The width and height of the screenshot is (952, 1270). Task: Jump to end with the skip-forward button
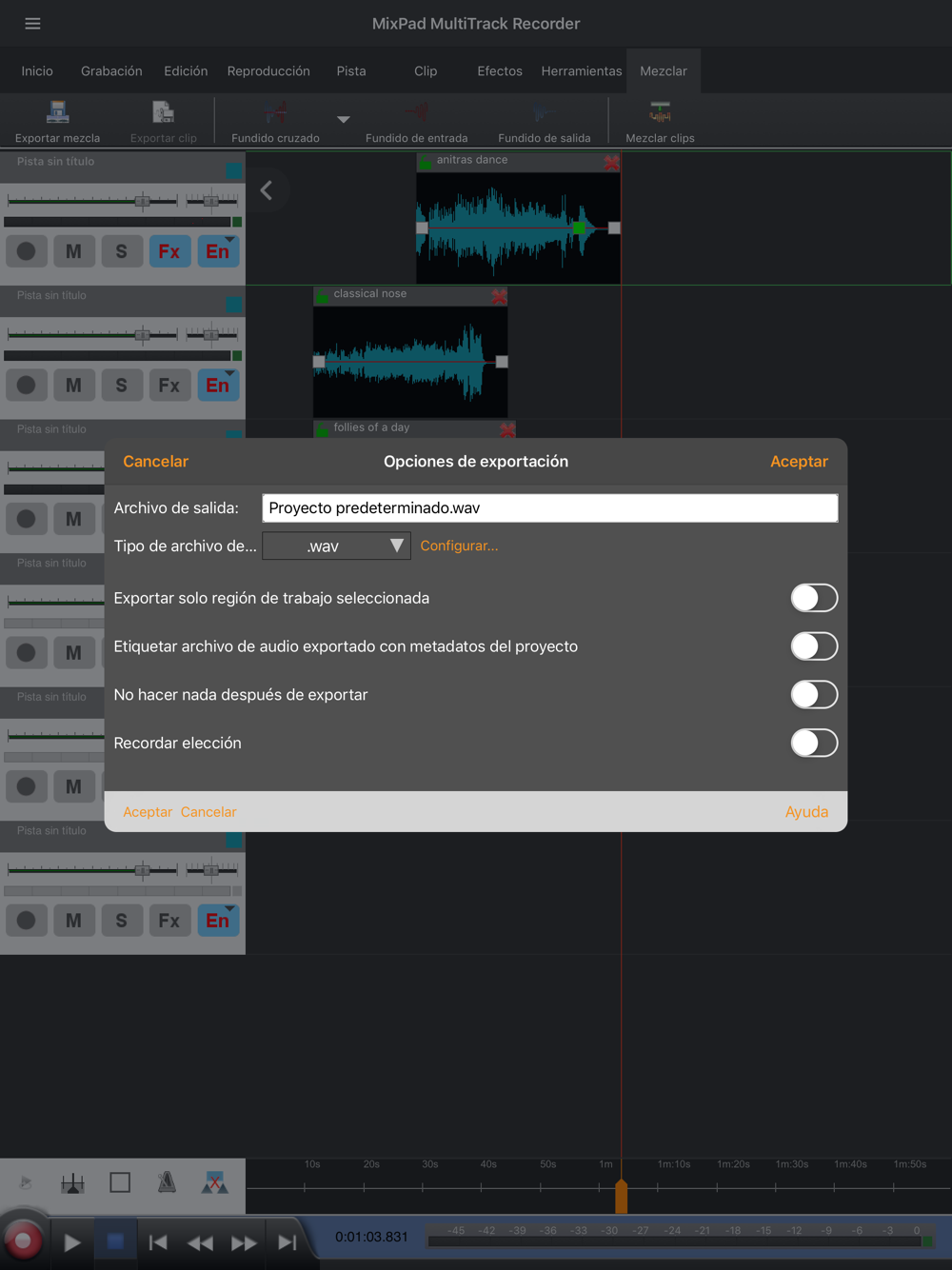tap(288, 1242)
